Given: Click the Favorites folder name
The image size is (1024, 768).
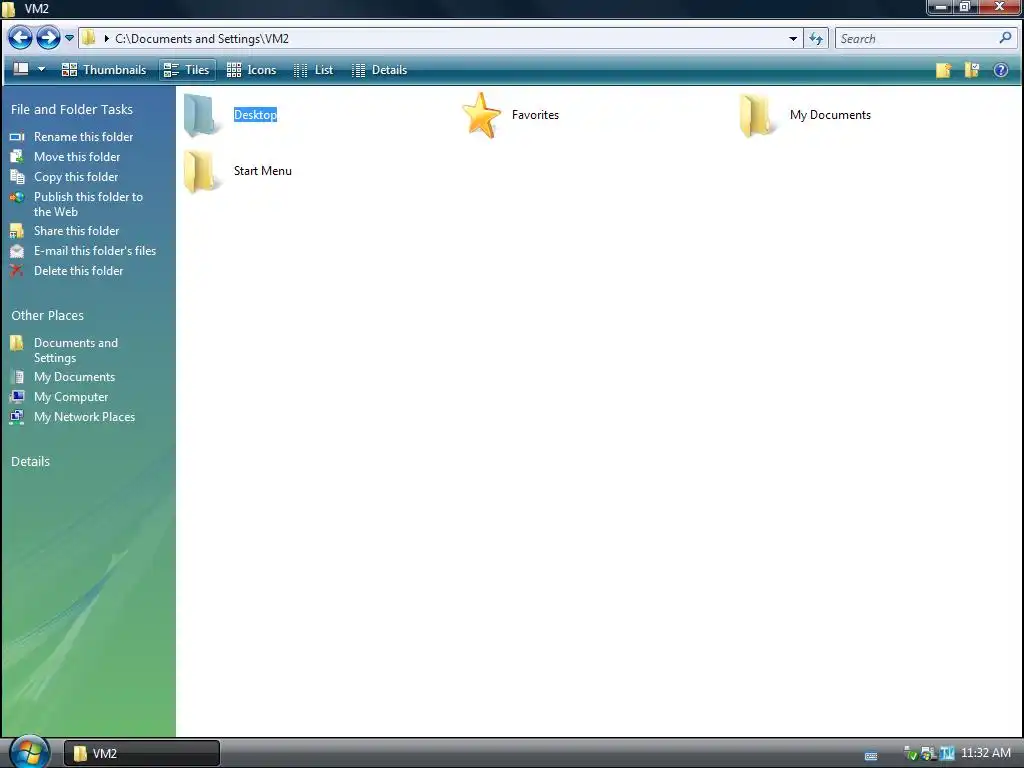Looking at the screenshot, I should (536, 115).
